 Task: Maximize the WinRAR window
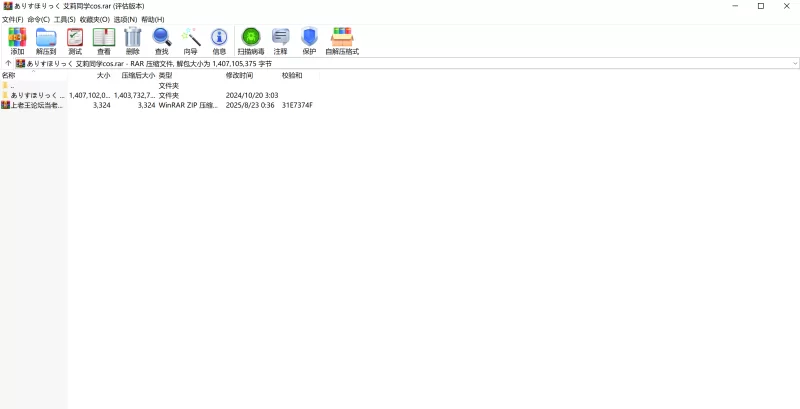click(761, 6)
